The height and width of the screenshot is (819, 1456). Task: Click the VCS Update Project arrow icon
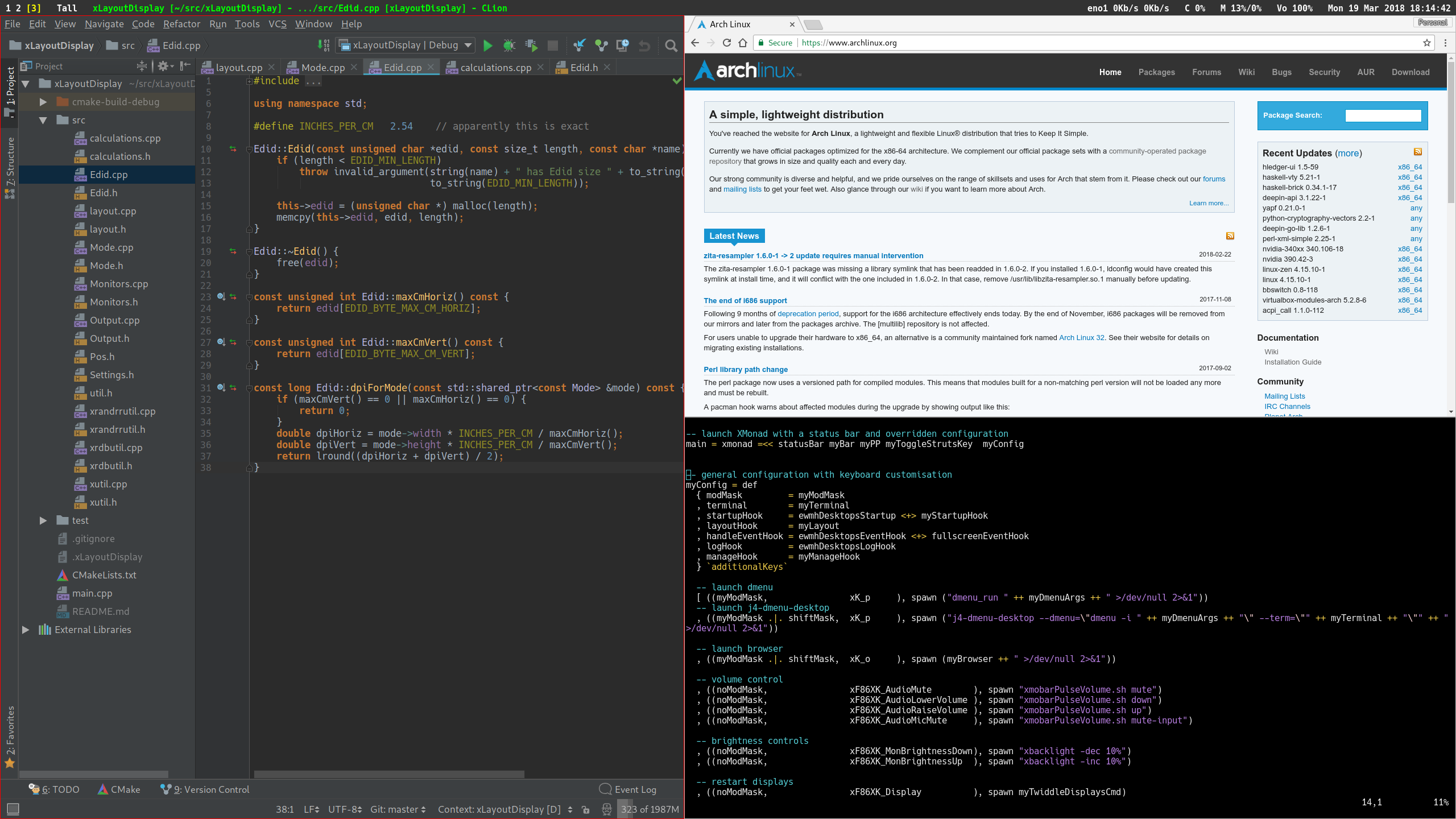click(579, 45)
